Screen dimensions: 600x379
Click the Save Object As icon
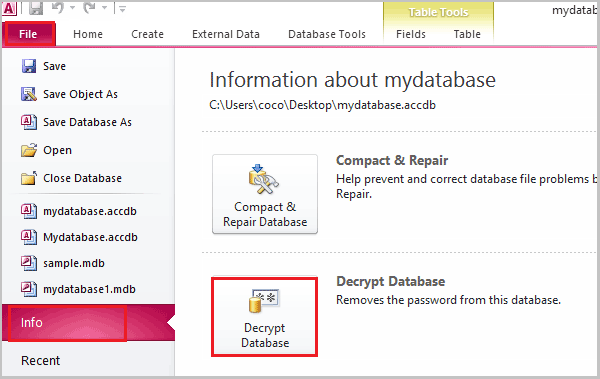click(x=29, y=94)
